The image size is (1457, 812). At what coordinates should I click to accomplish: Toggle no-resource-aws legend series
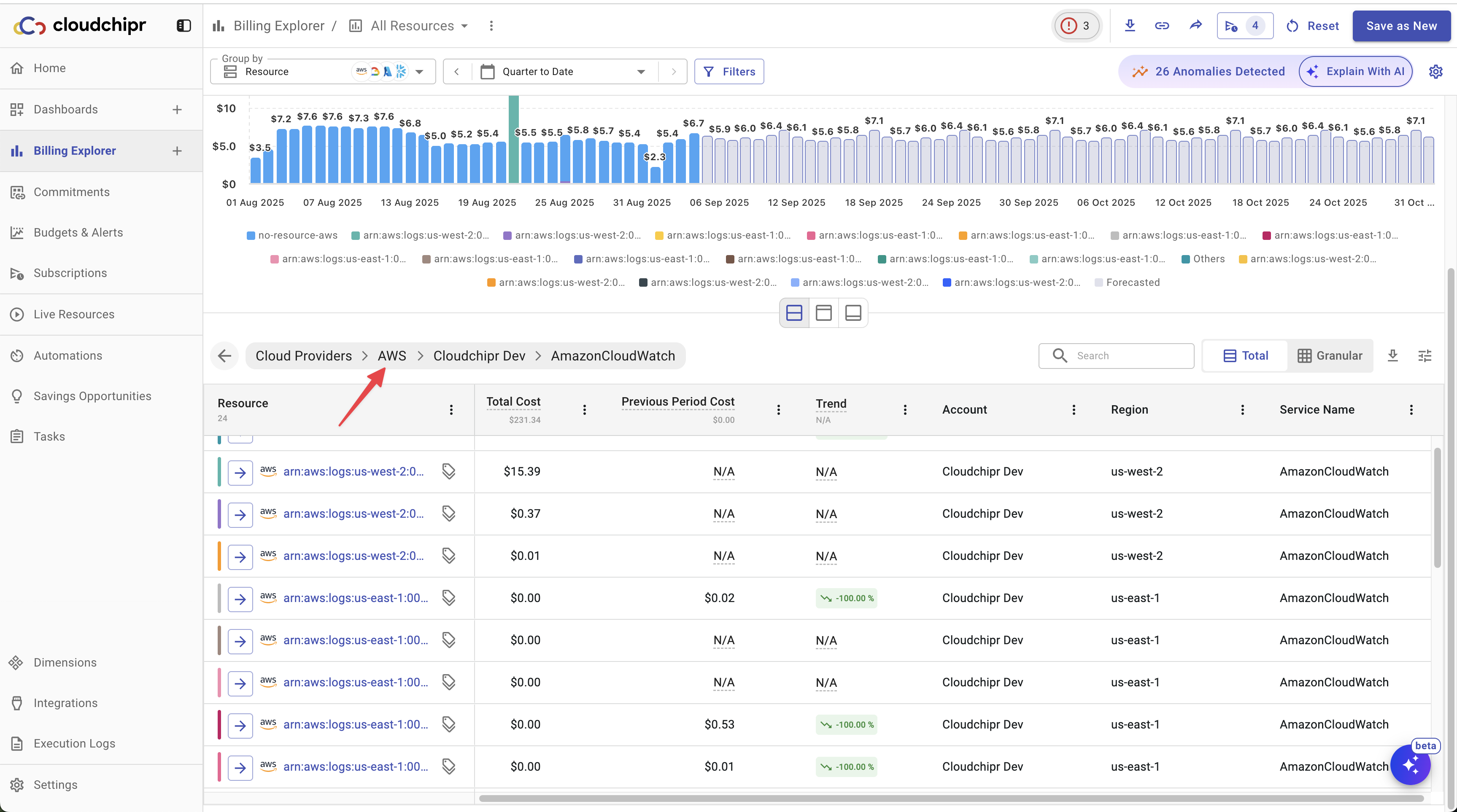pos(292,235)
